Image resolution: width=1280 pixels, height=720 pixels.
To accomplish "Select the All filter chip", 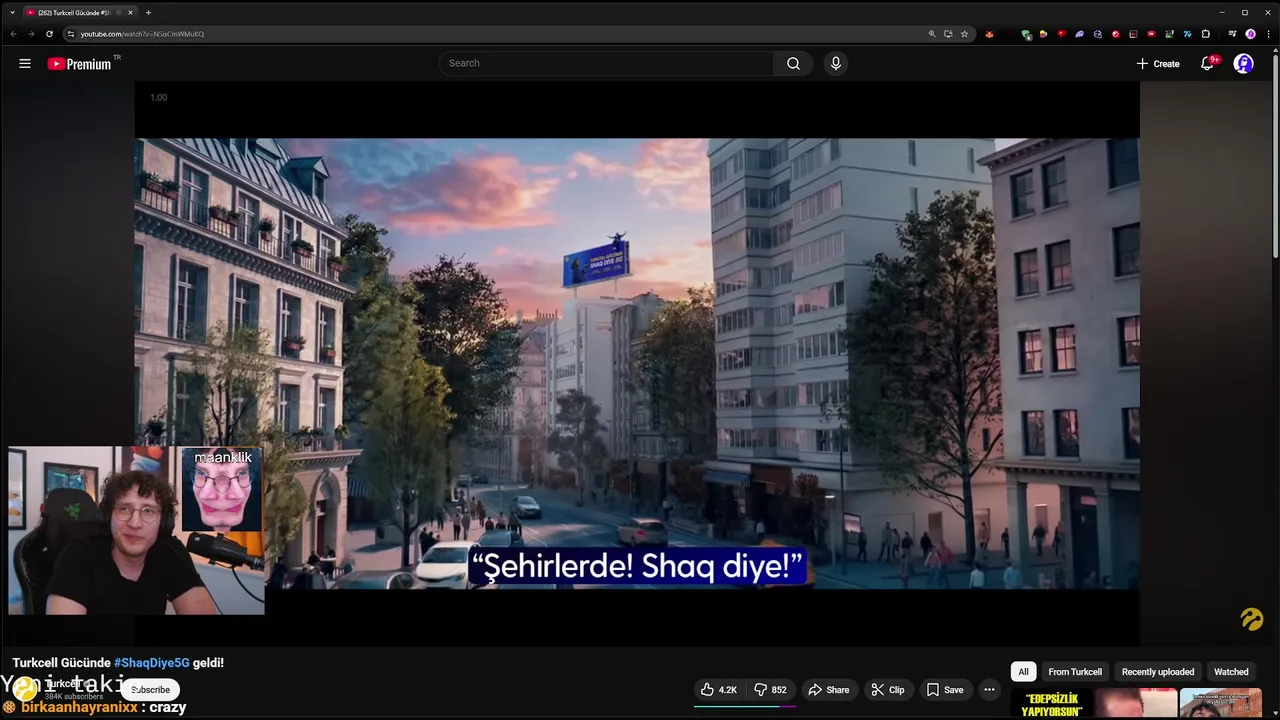I will (1023, 672).
